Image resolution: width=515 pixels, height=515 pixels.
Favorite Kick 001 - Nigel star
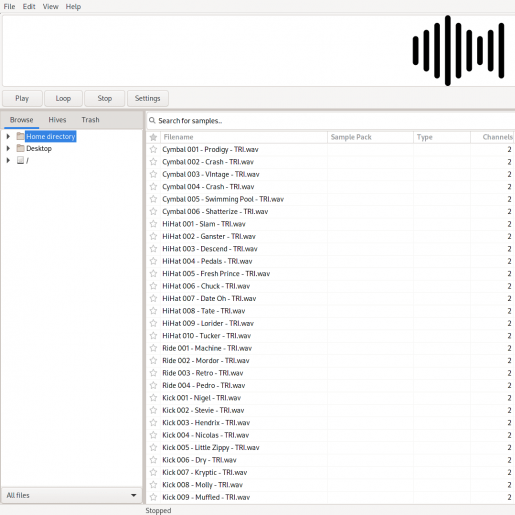[x=153, y=398]
